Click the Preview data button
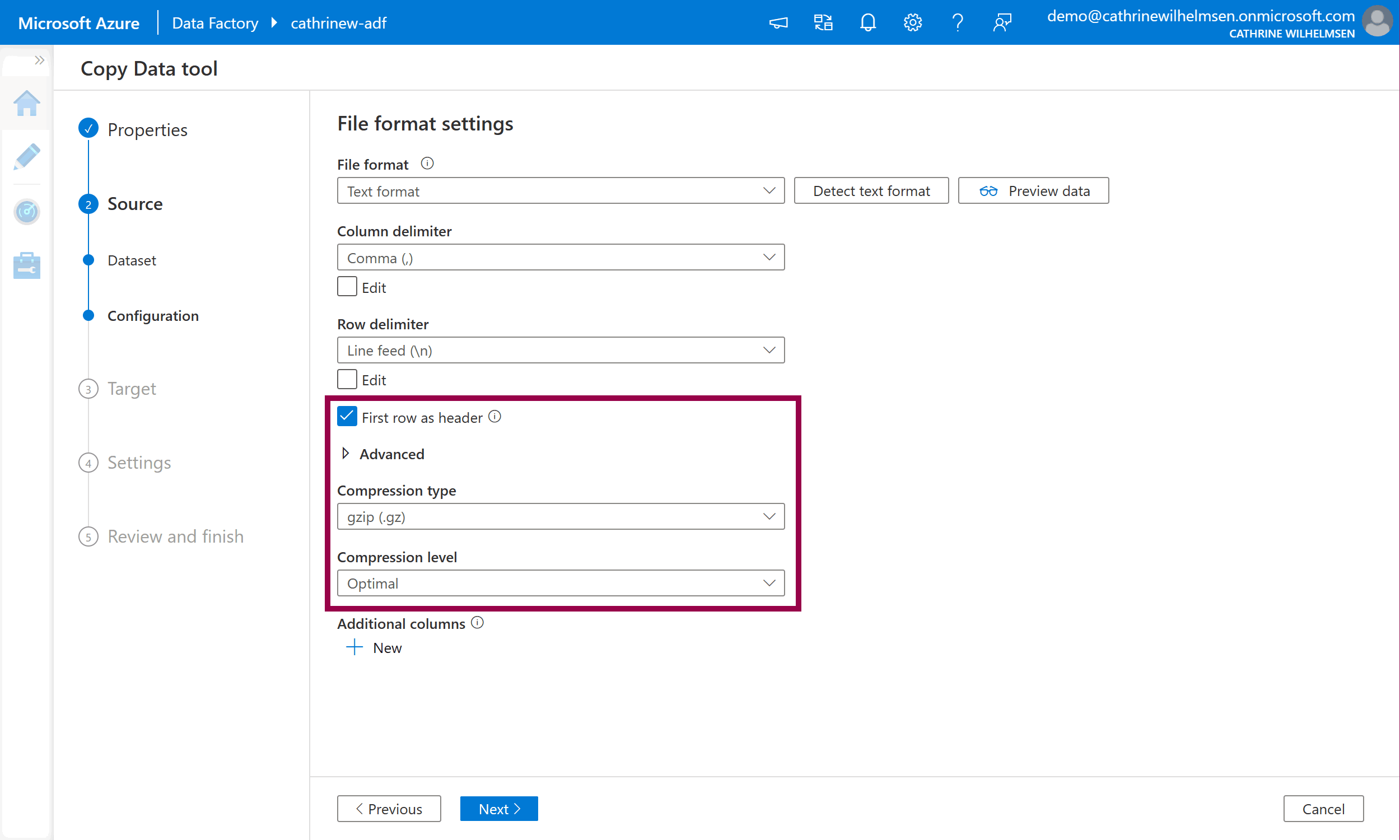 click(x=1033, y=191)
